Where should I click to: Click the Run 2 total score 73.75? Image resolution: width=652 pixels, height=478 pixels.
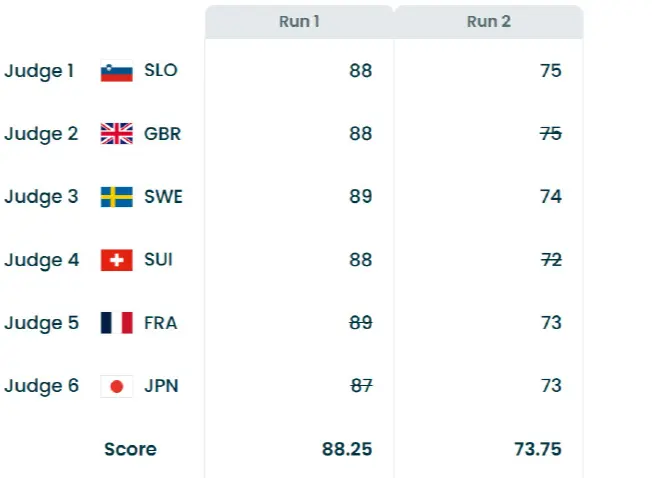[536, 449]
